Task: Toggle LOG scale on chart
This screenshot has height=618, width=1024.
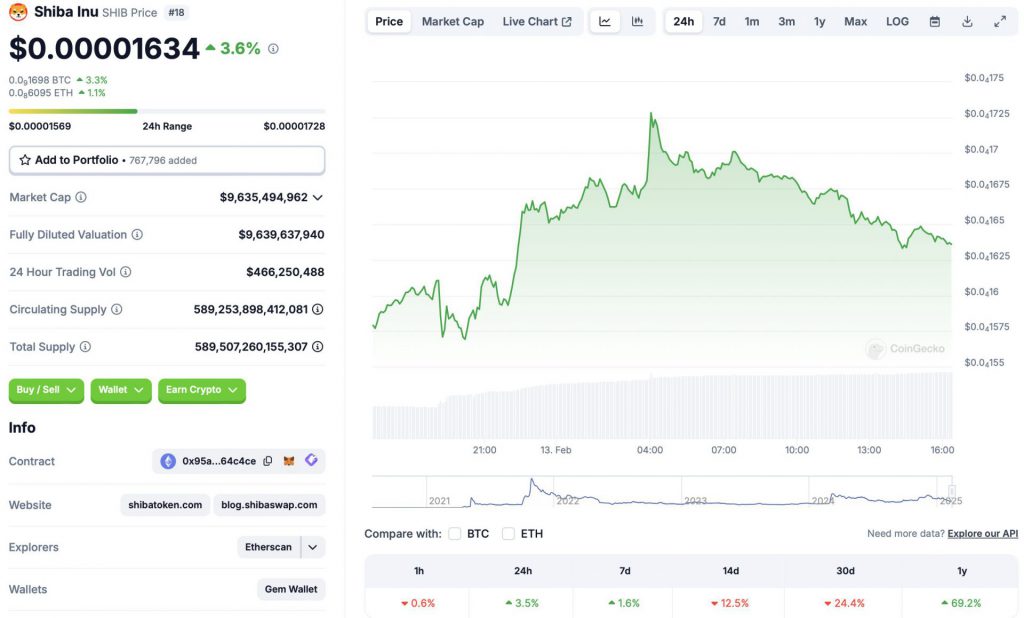Action: (897, 22)
